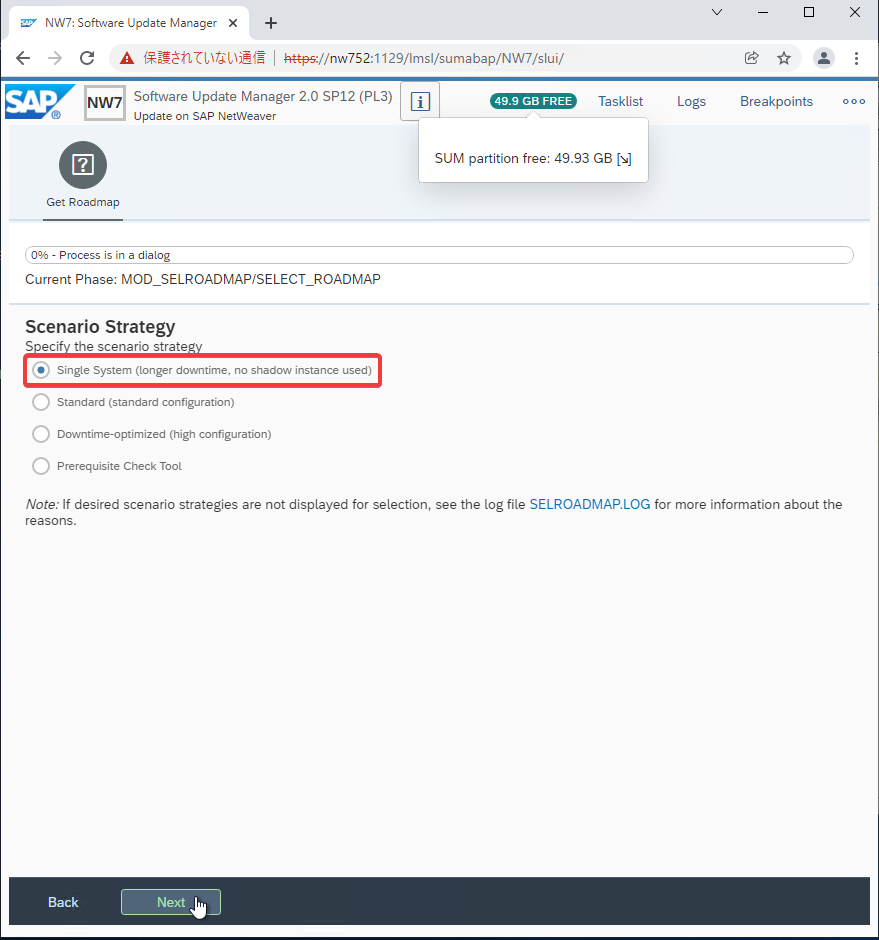The height and width of the screenshot is (940, 879).
Task: Click the Update on SAP NetWeaver subtitle
Action: click(204, 116)
